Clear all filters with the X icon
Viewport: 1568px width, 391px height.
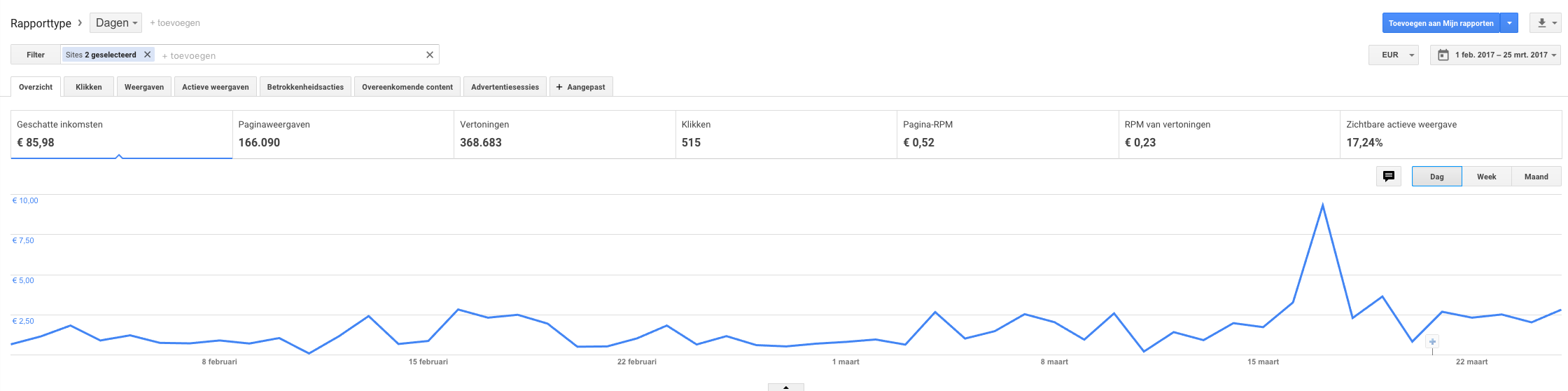pyautogui.click(x=430, y=55)
